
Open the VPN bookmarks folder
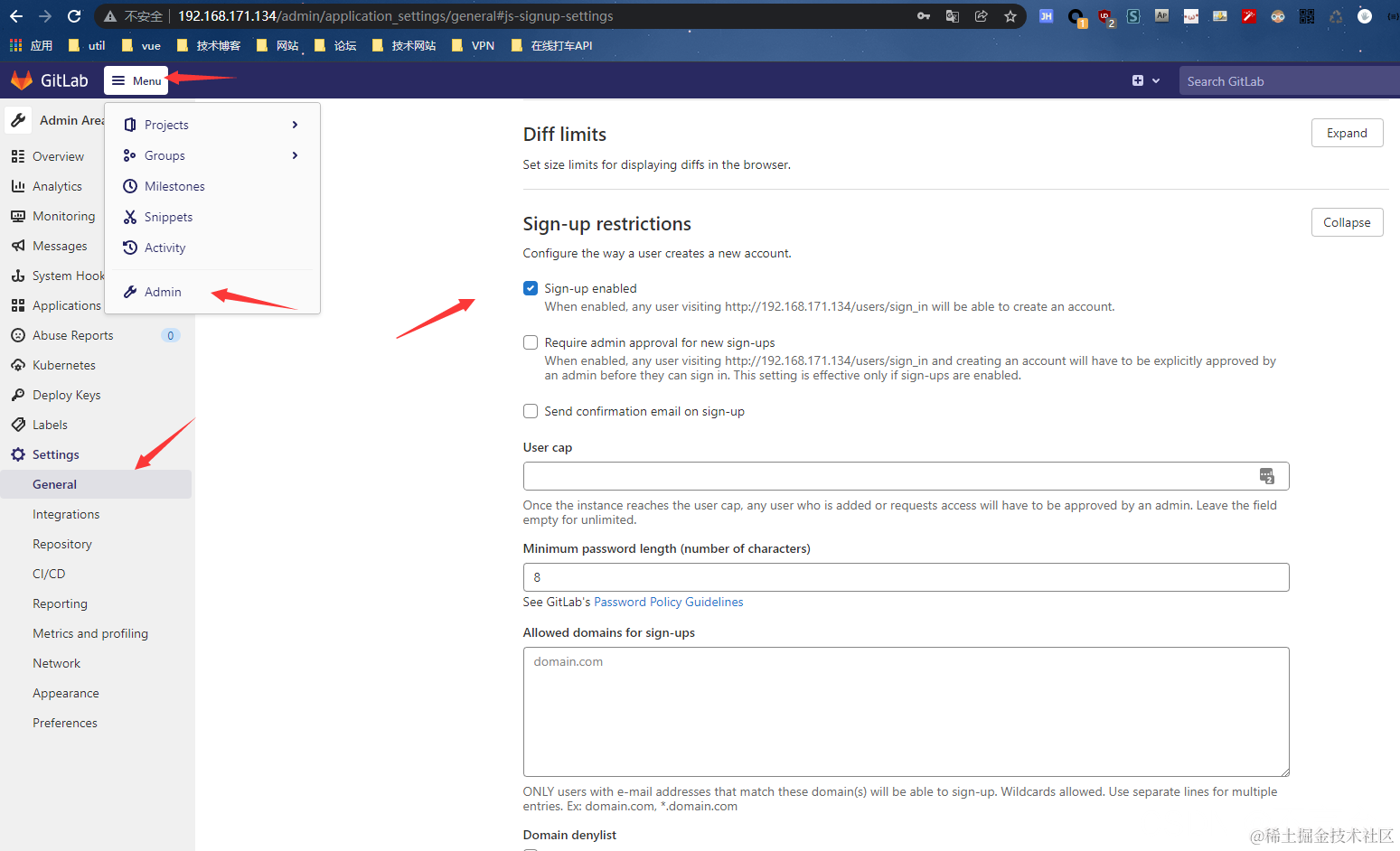[x=472, y=45]
